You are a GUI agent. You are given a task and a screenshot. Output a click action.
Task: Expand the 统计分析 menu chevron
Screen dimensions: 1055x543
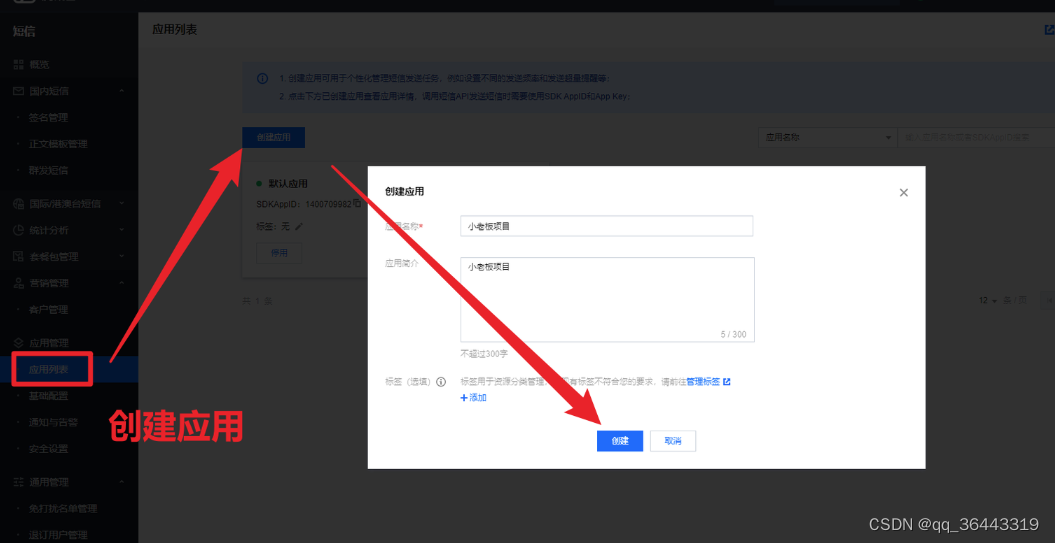pos(122,230)
